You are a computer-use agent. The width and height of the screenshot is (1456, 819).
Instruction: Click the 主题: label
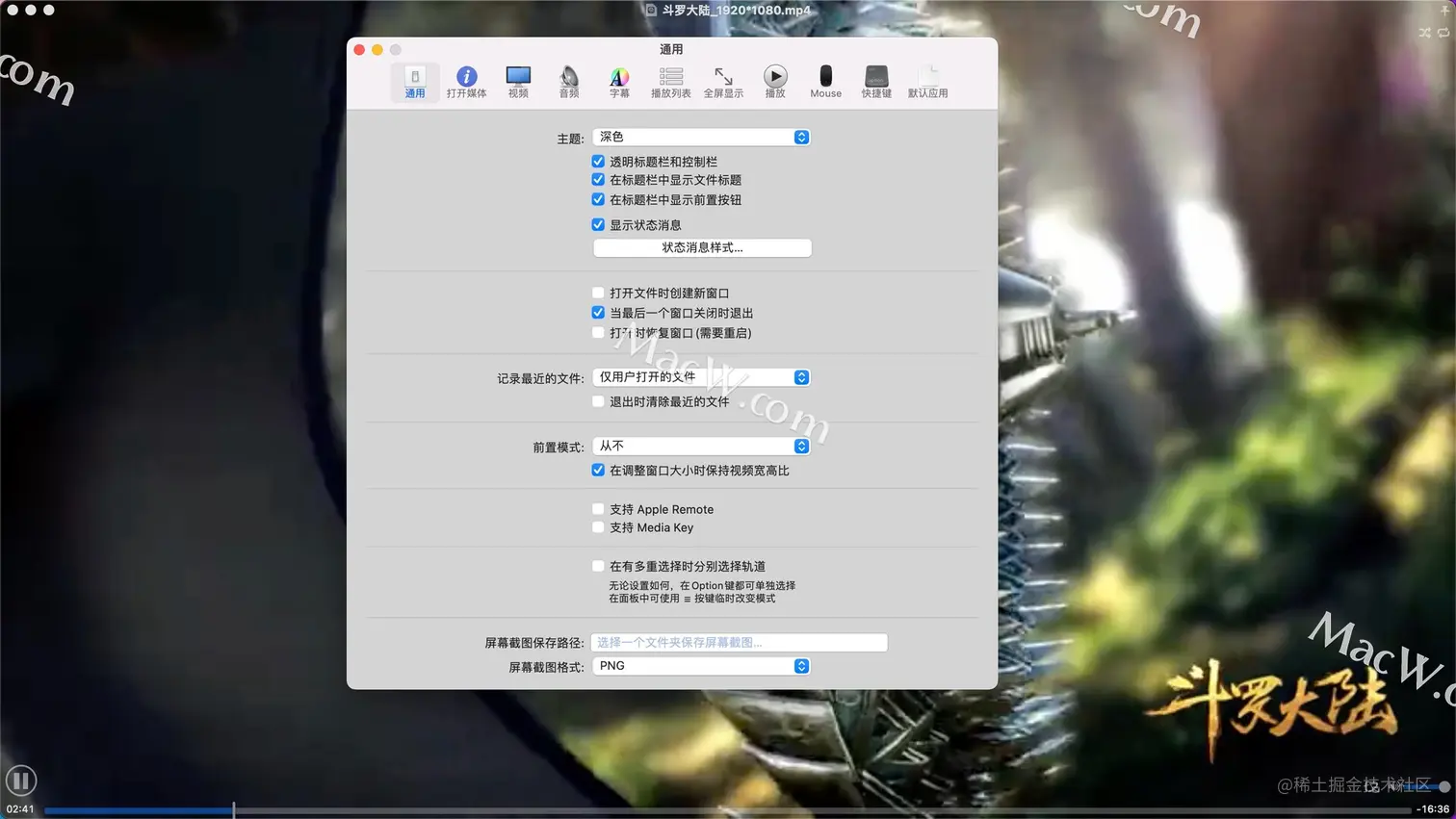tap(570, 139)
